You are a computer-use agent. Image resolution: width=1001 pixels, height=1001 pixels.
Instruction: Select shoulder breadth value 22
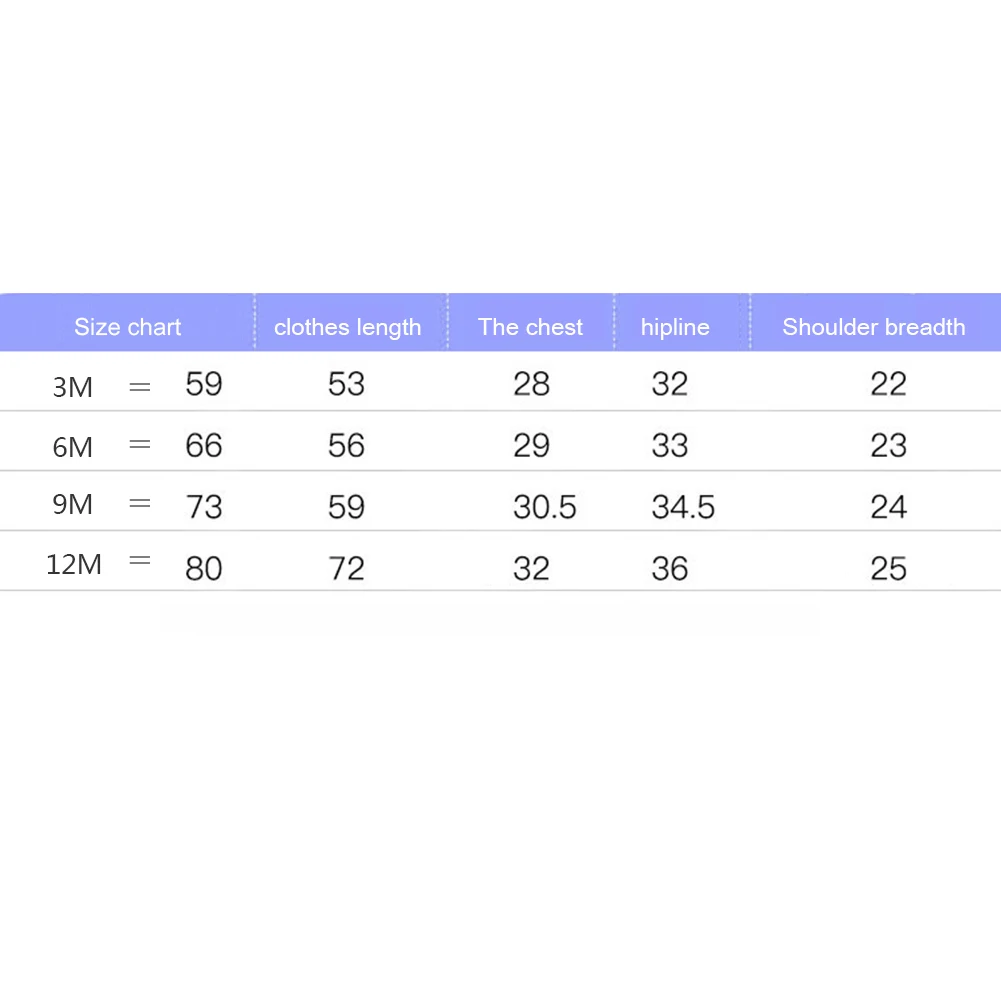(x=888, y=384)
